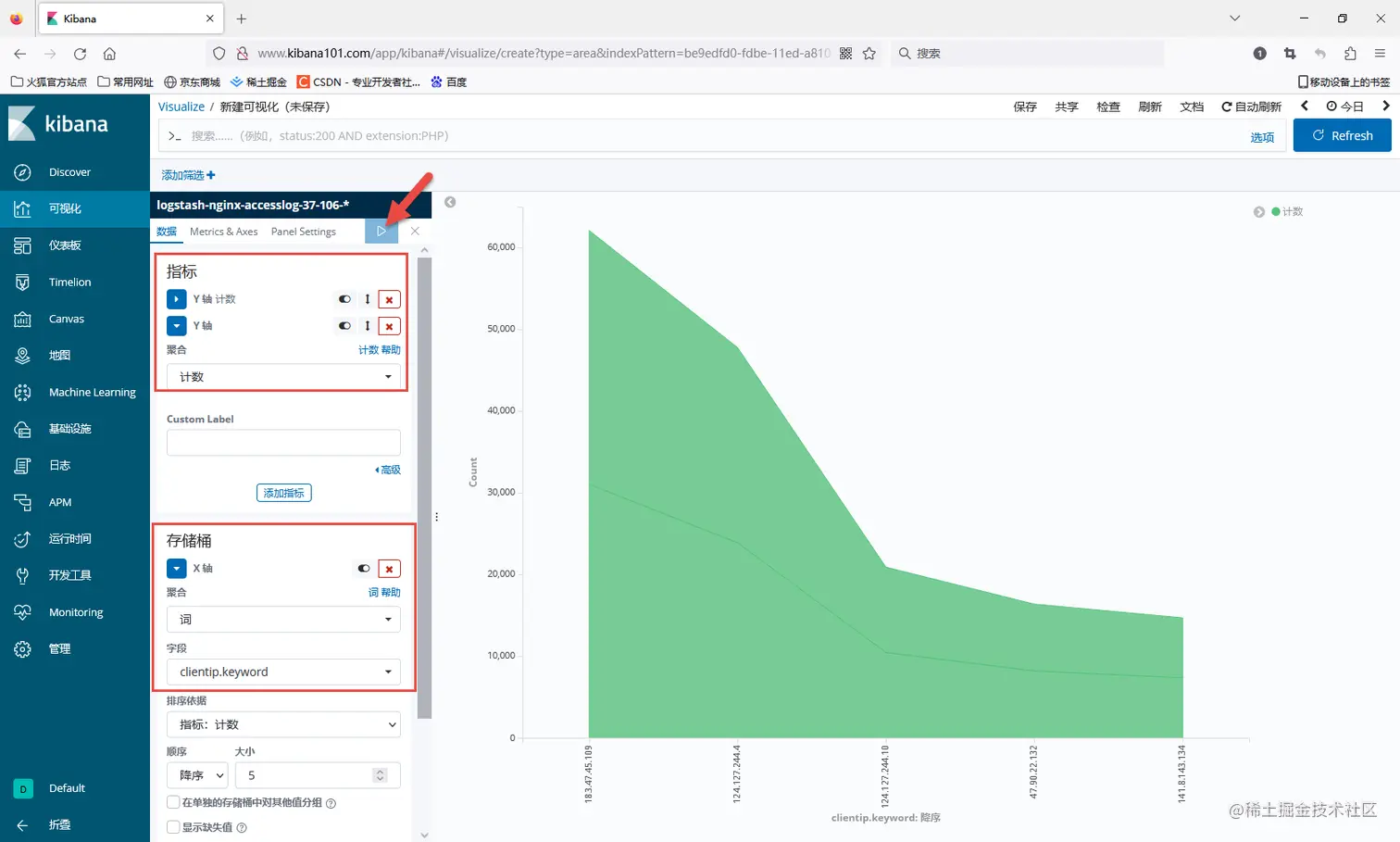Image resolution: width=1400 pixels, height=842 pixels.
Task: Open the browser home page
Action: click(109, 54)
